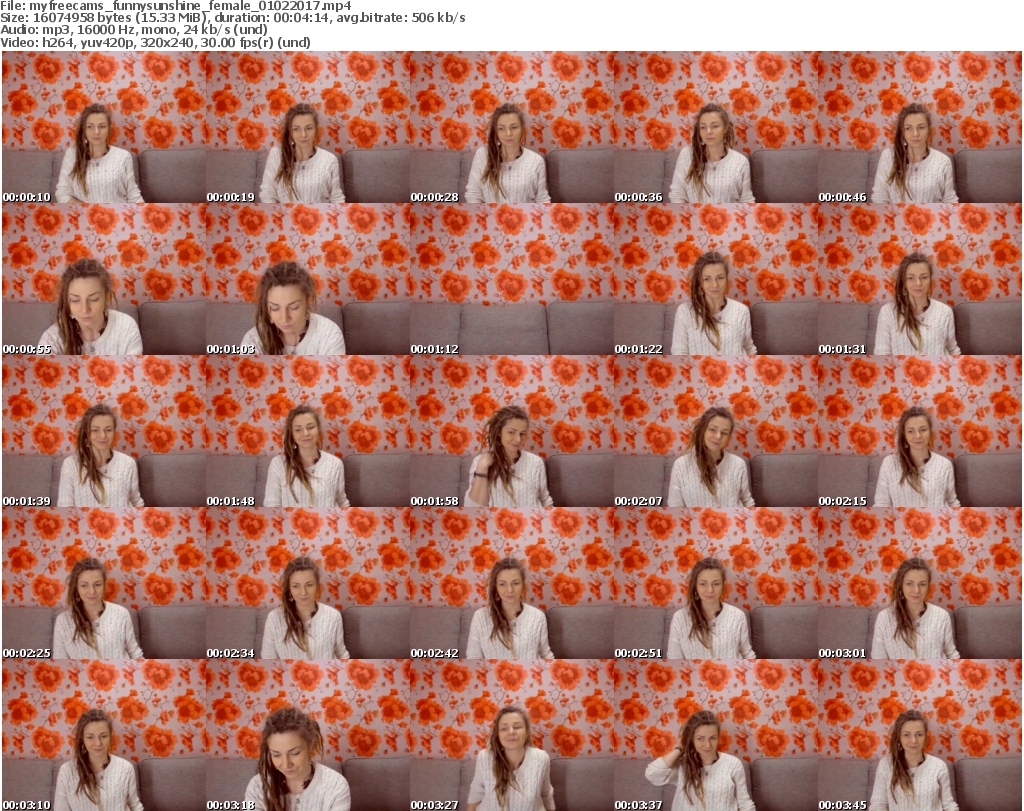Open the frame stamped 00:01:22

tap(716, 279)
